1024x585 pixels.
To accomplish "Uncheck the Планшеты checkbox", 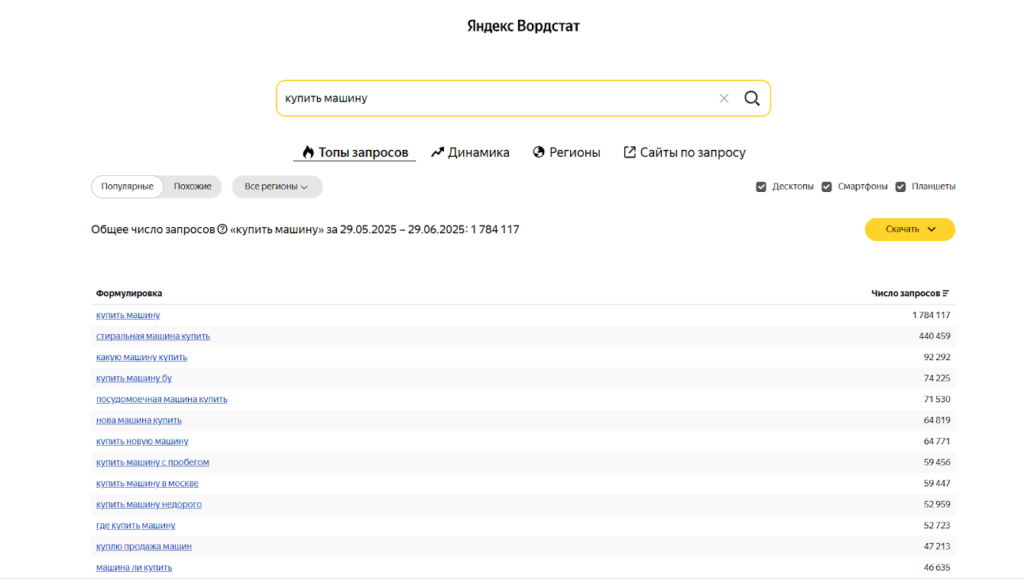I will pos(901,187).
